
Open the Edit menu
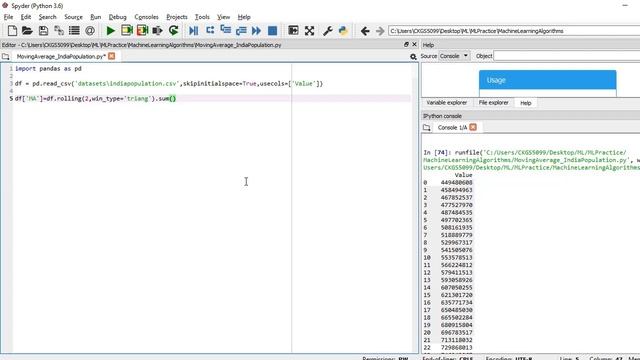pos(26,17)
